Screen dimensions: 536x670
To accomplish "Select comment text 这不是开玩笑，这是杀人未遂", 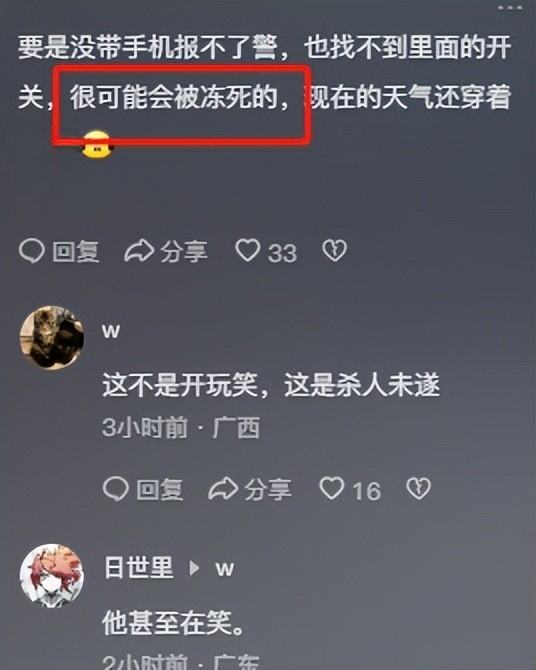I will pos(271,385).
